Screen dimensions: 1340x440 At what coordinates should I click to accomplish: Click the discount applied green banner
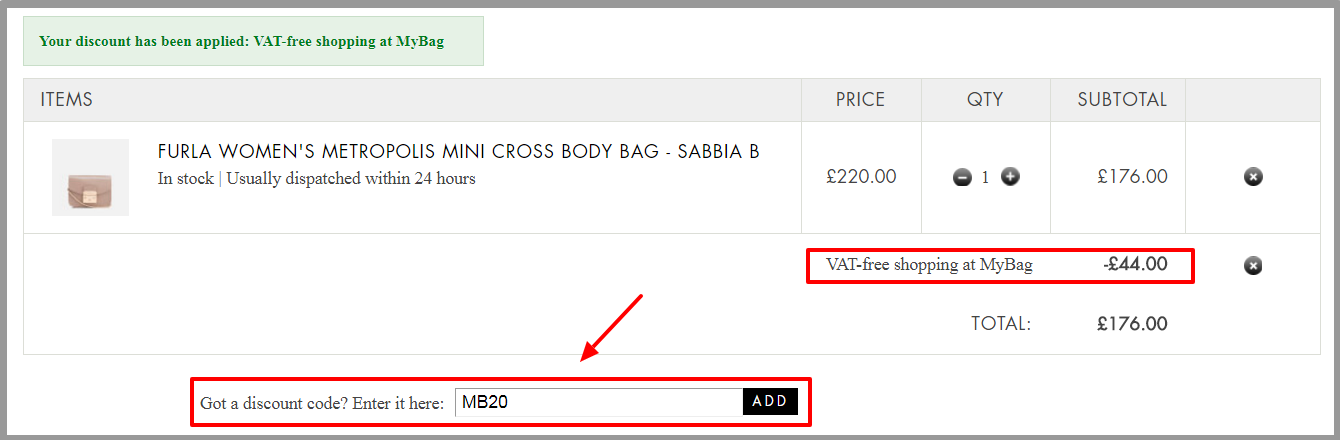(x=253, y=41)
